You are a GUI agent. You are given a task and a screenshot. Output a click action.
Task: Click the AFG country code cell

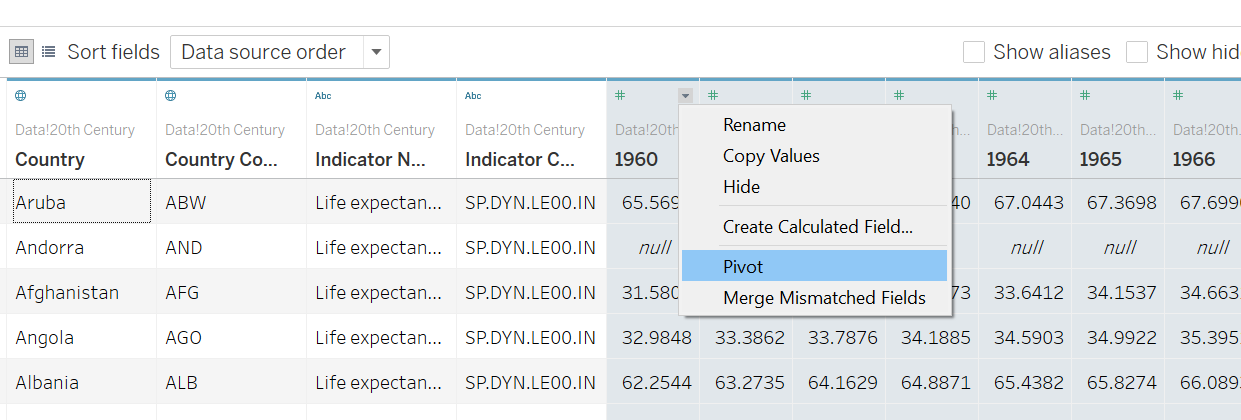[231, 292]
